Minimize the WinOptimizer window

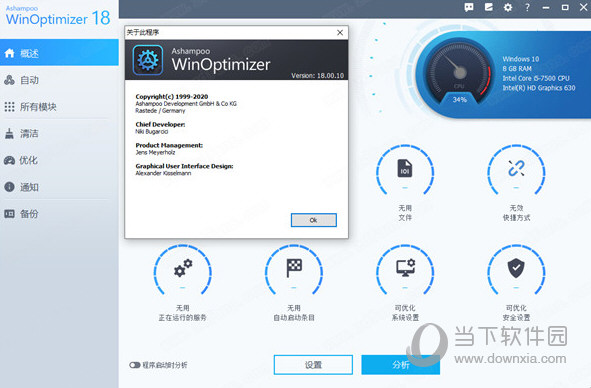(546, 8)
